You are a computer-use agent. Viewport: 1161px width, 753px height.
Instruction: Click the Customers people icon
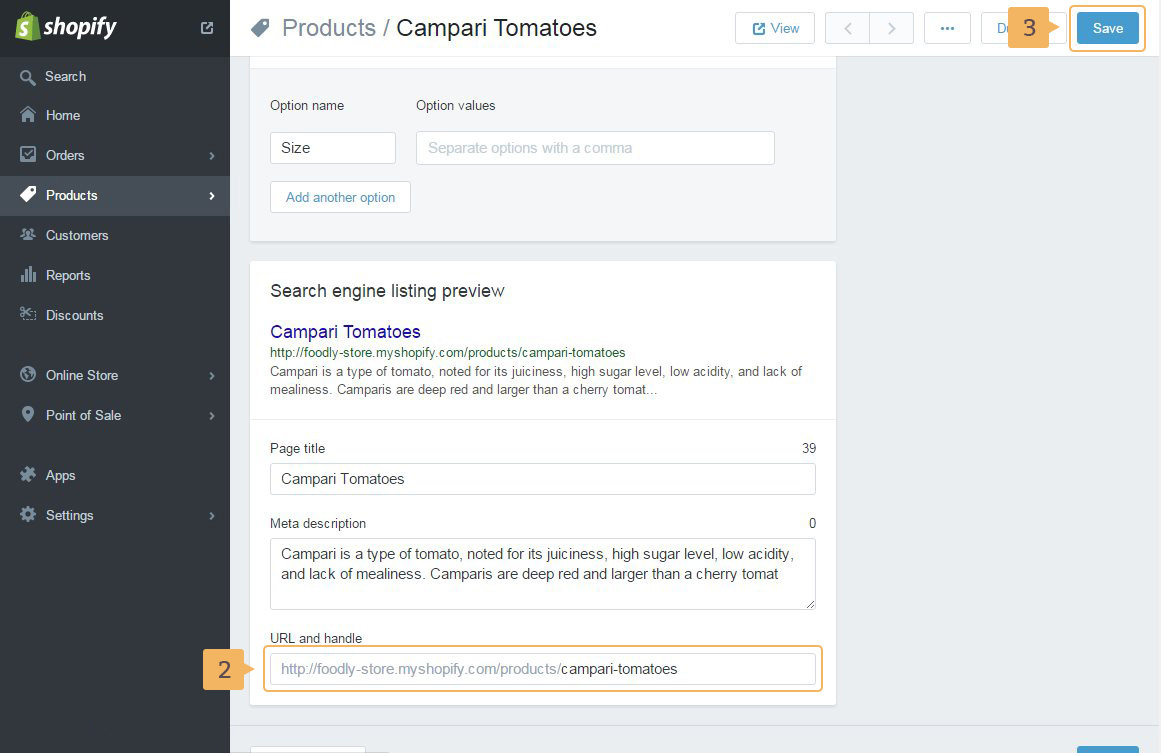(28, 235)
